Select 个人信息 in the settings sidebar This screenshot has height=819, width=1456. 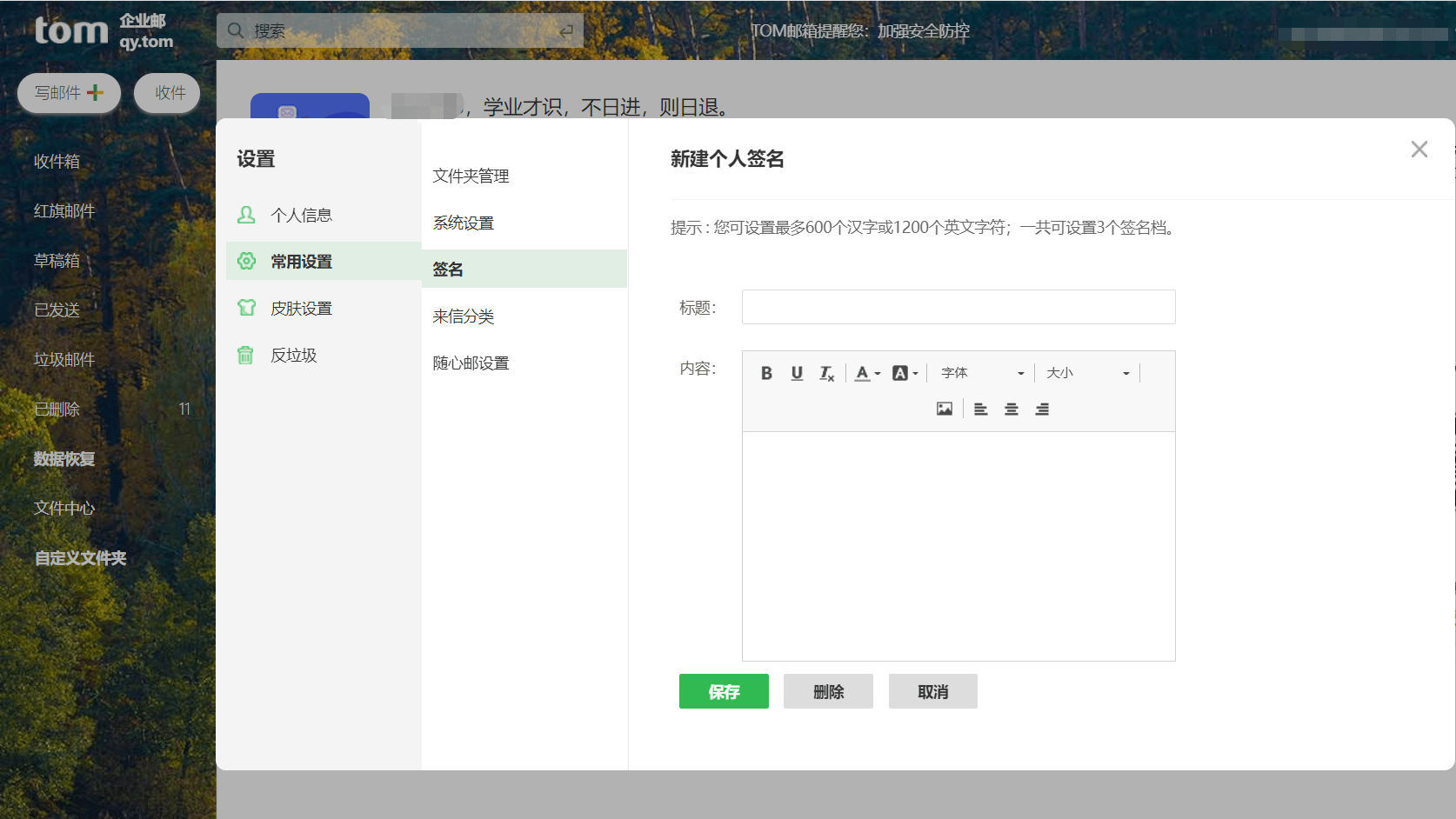point(300,214)
